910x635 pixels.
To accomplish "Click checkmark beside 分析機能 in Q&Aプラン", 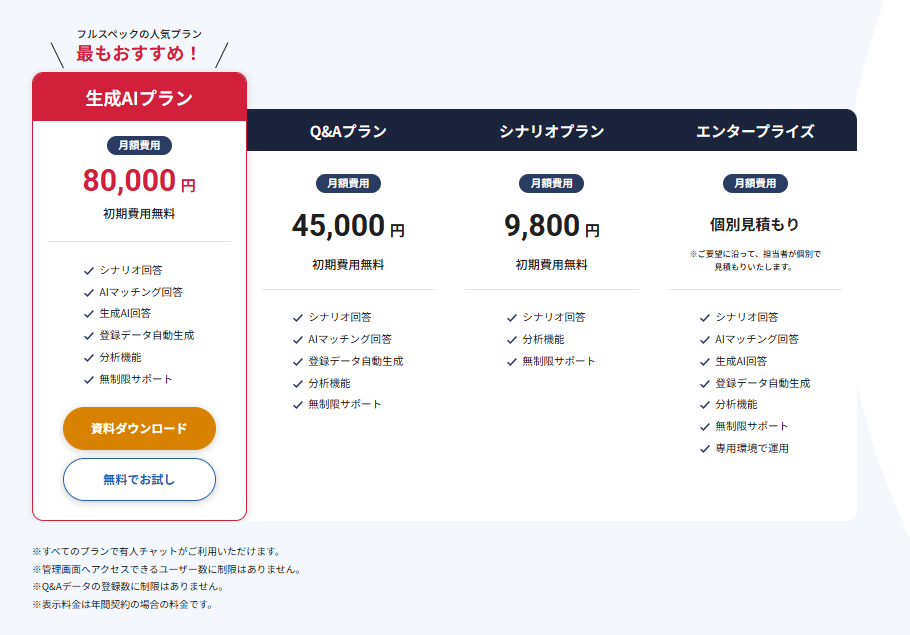I will pos(298,384).
